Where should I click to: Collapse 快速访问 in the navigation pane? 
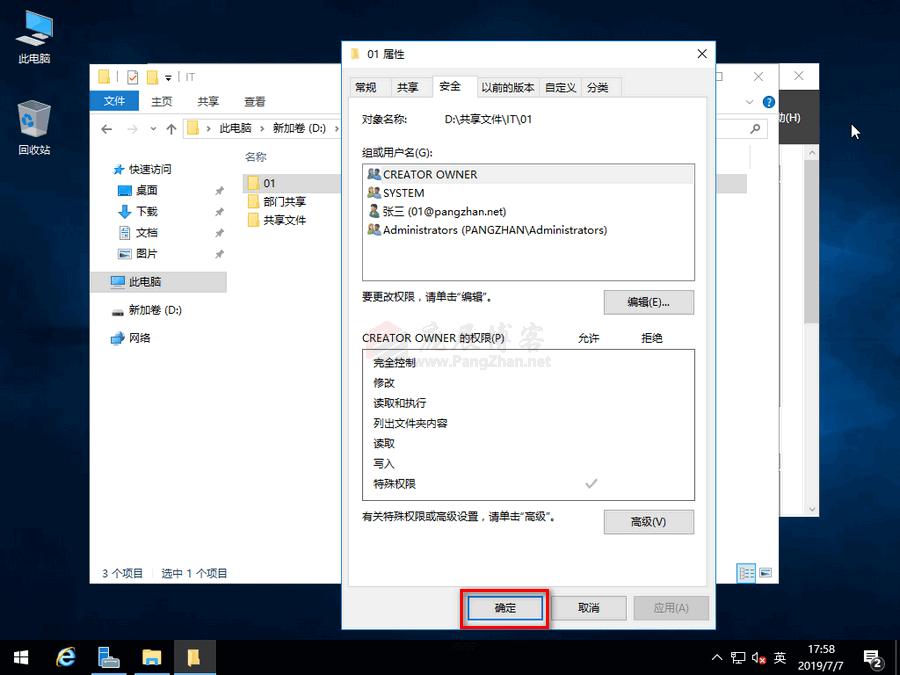click(110, 168)
